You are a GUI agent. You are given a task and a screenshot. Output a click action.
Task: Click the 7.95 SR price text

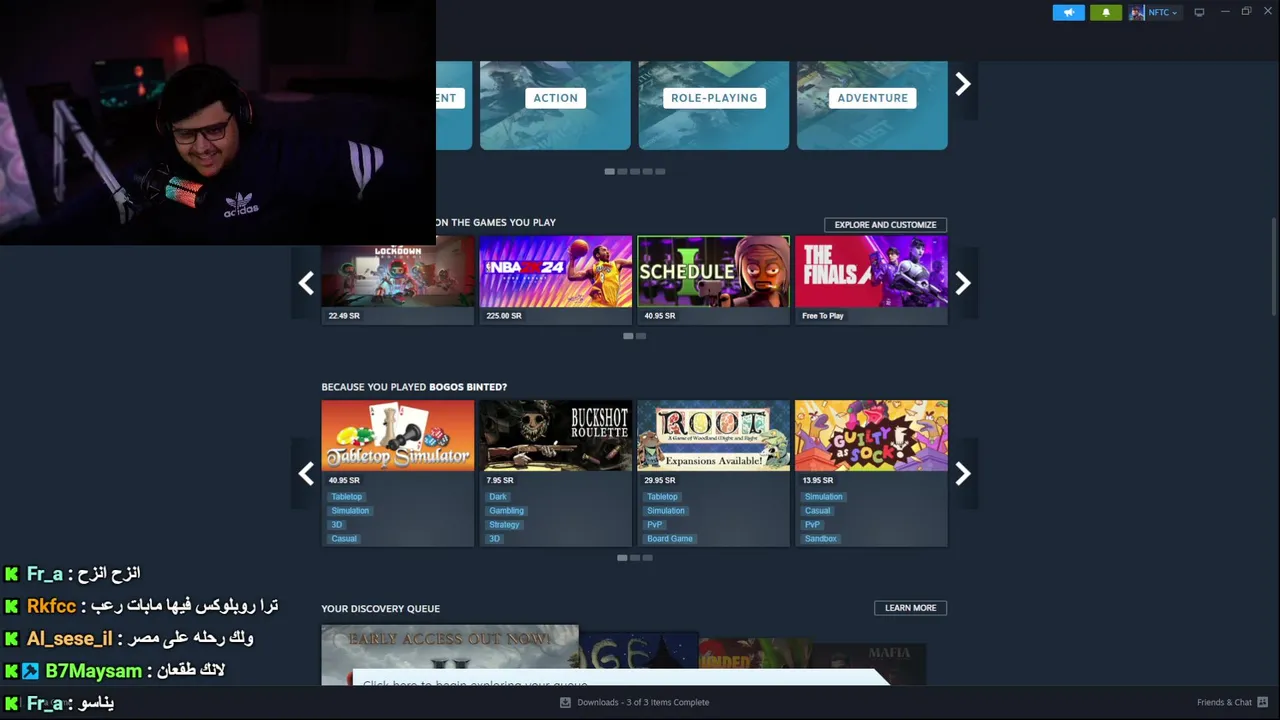[x=500, y=480]
